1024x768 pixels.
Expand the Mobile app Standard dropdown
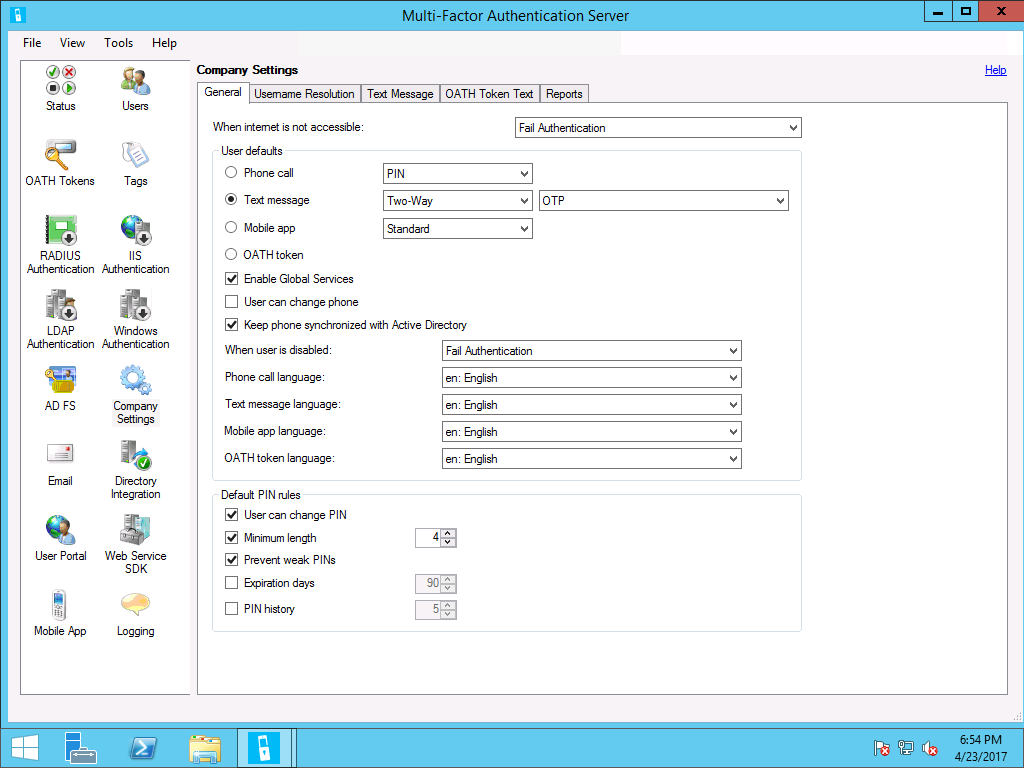coord(458,229)
